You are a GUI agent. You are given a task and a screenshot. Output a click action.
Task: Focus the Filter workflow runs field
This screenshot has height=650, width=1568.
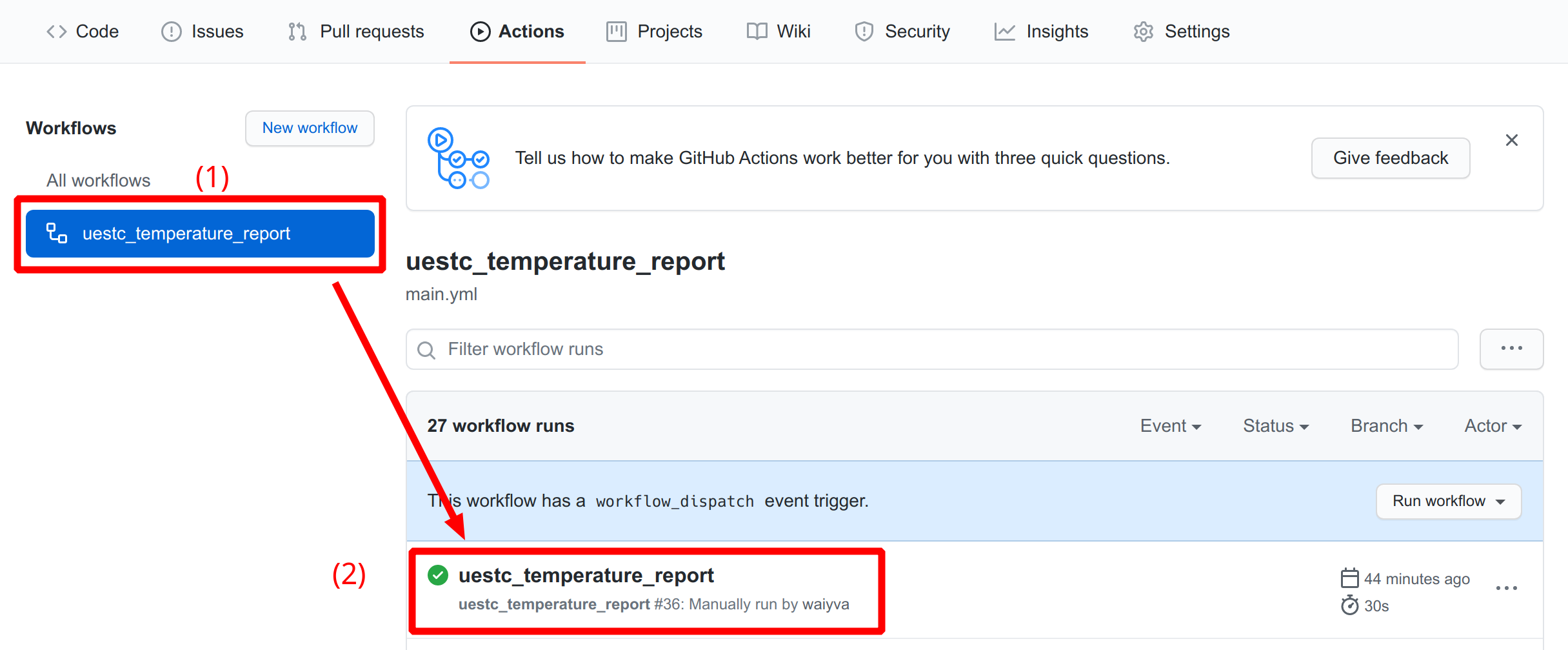point(932,349)
